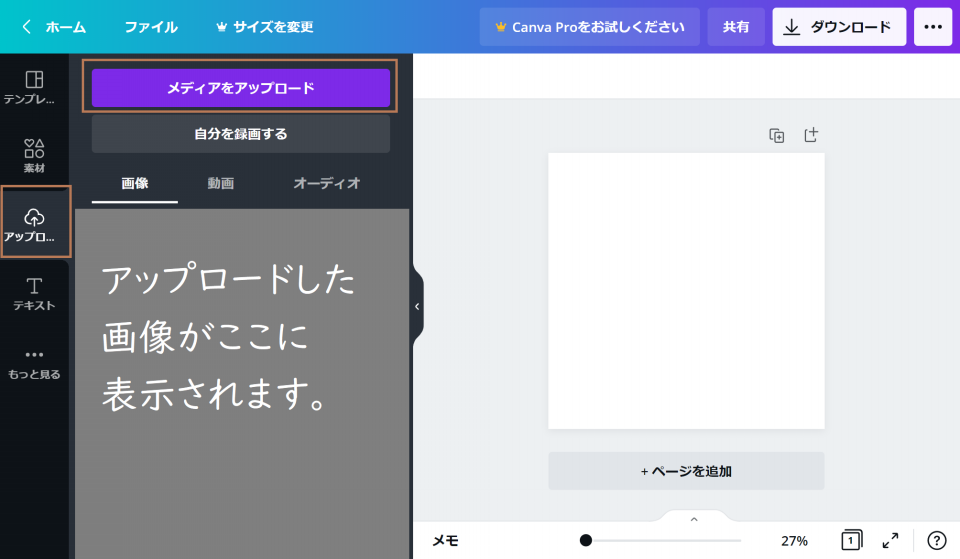Select the テキスト text tool icon
The height and width of the screenshot is (559, 960).
34,293
